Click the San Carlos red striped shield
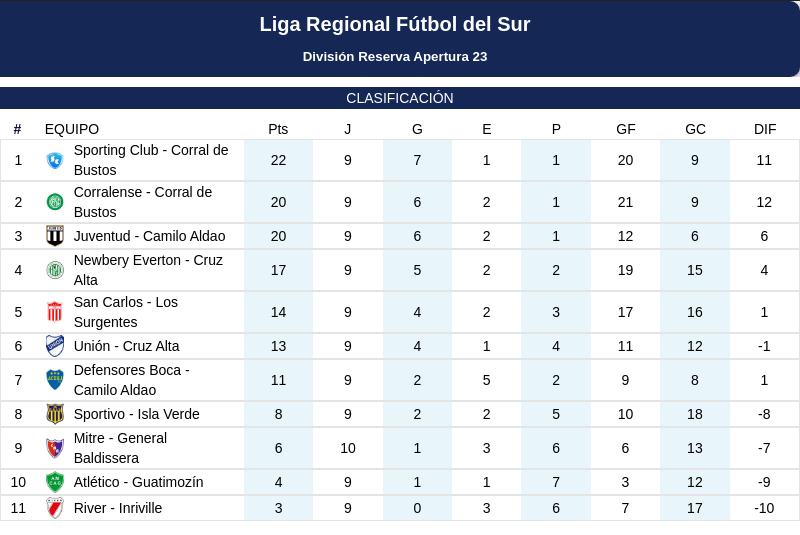 click(55, 312)
